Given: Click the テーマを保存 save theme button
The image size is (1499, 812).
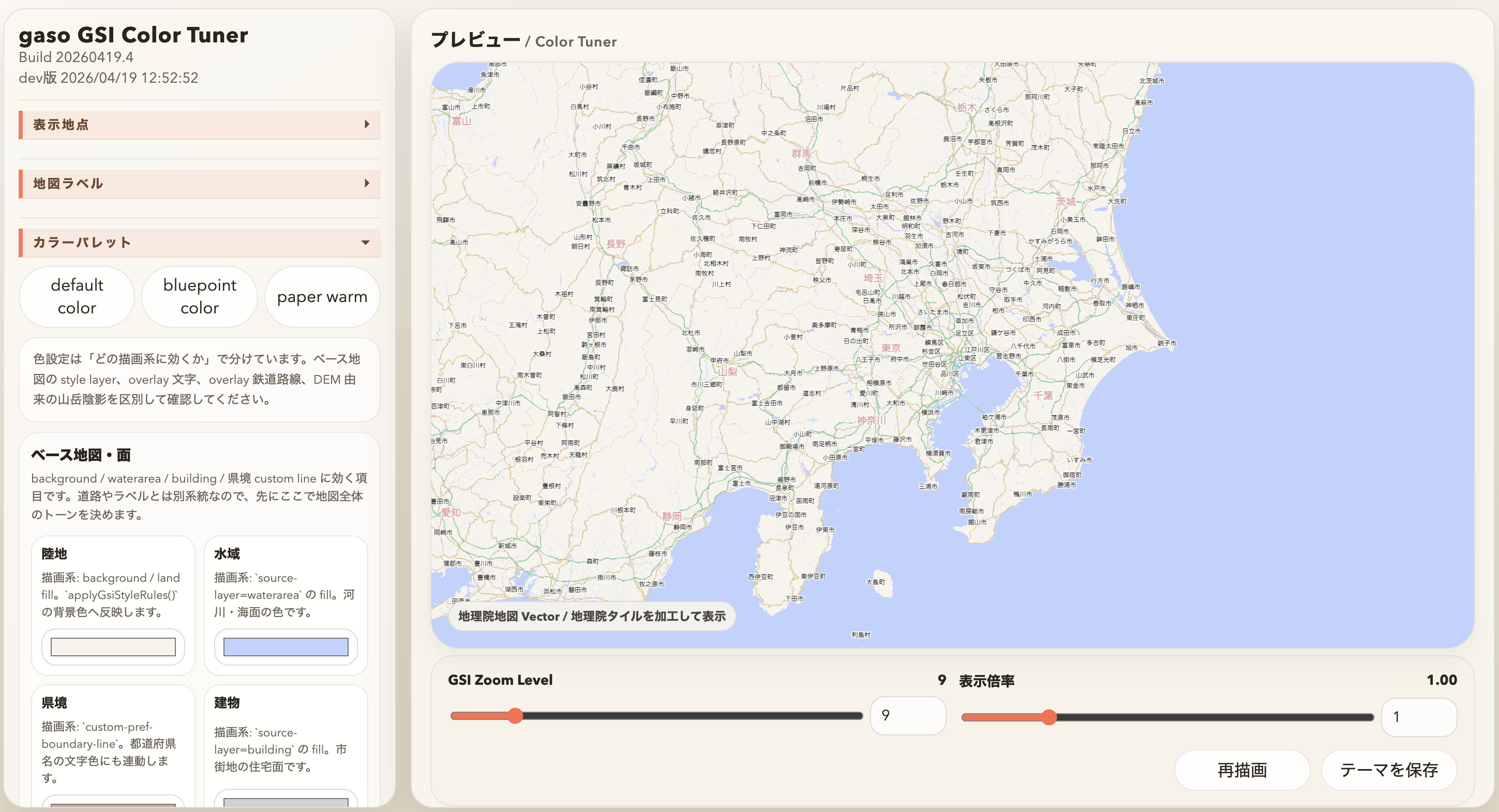Looking at the screenshot, I should (x=1388, y=770).
